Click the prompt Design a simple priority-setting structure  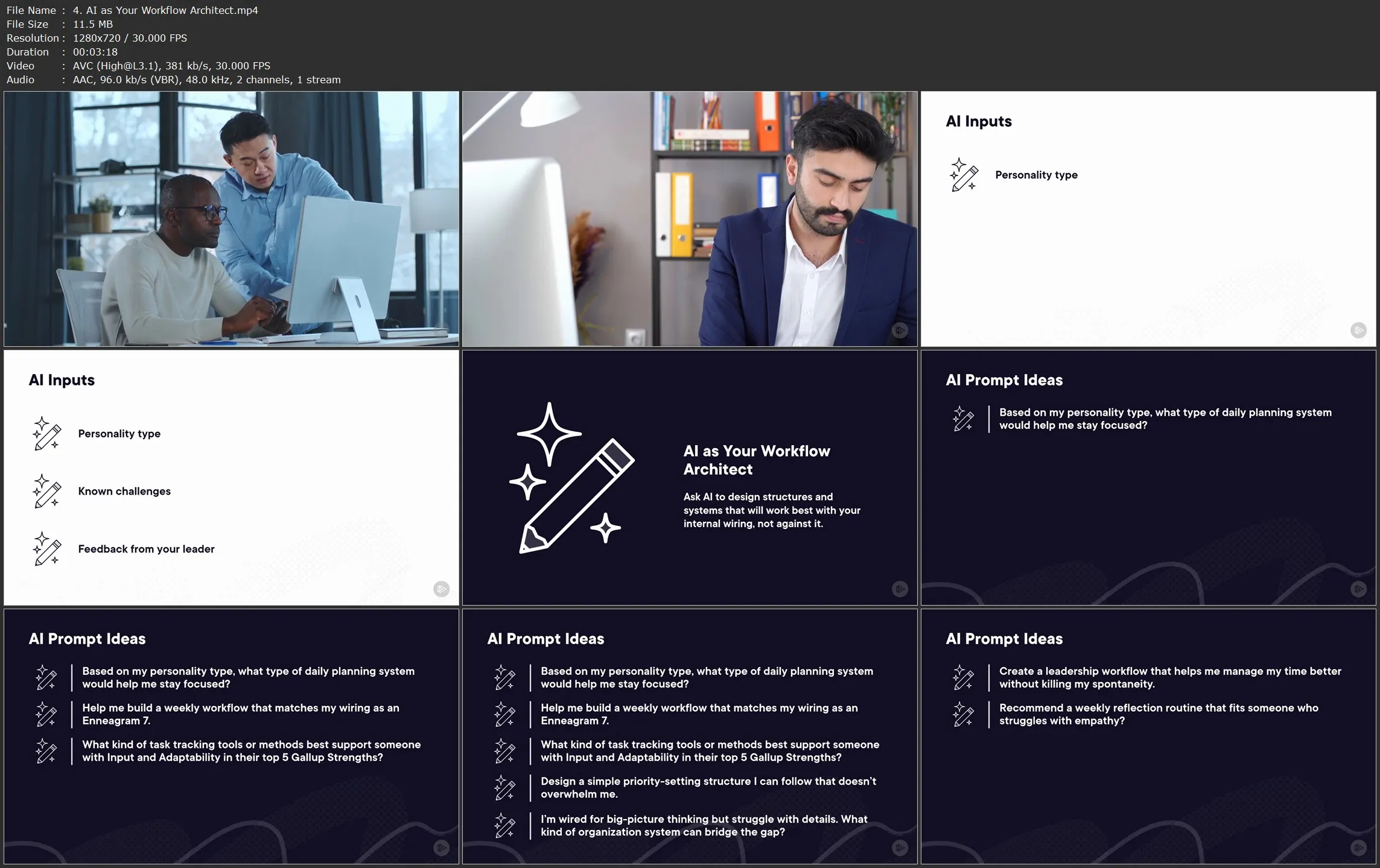pos(708,787)
